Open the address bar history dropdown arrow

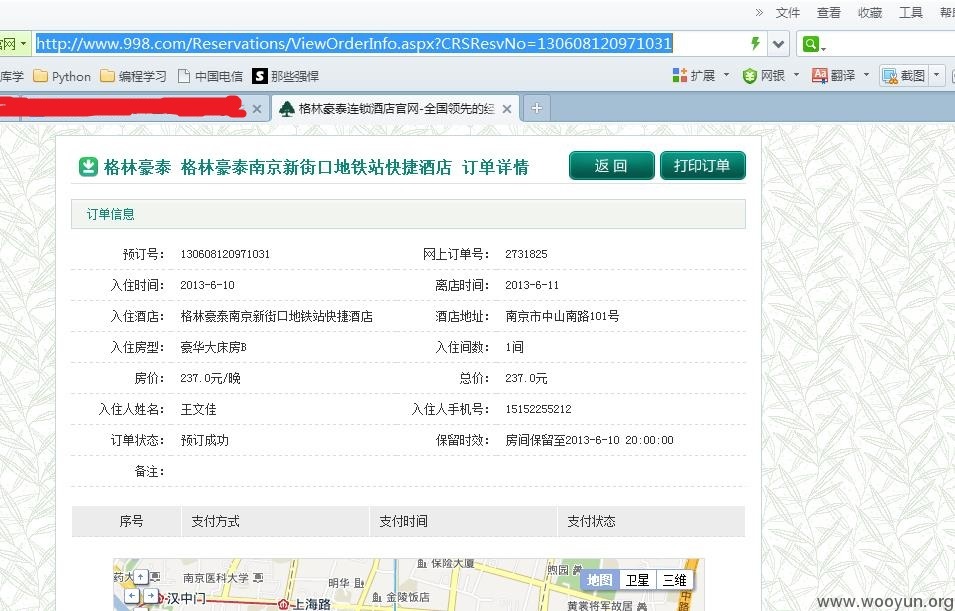click(x=778, y=44)
